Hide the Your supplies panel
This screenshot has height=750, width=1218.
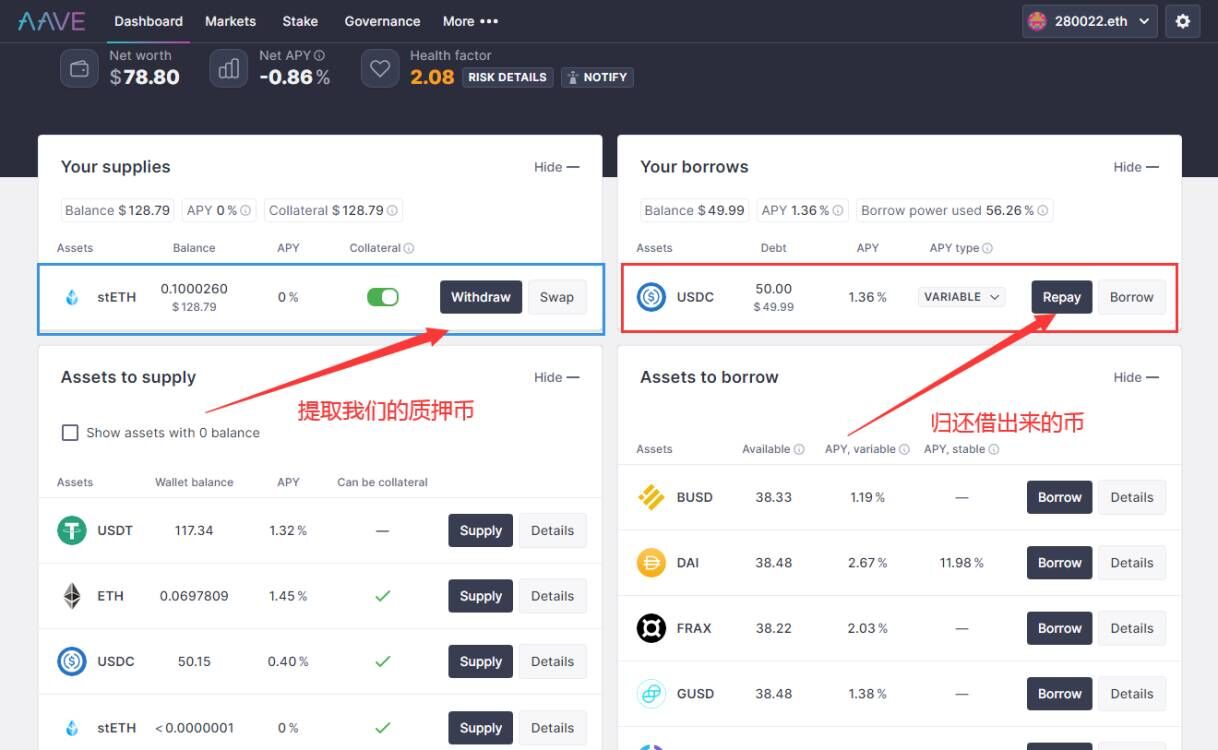click(556, 167)
